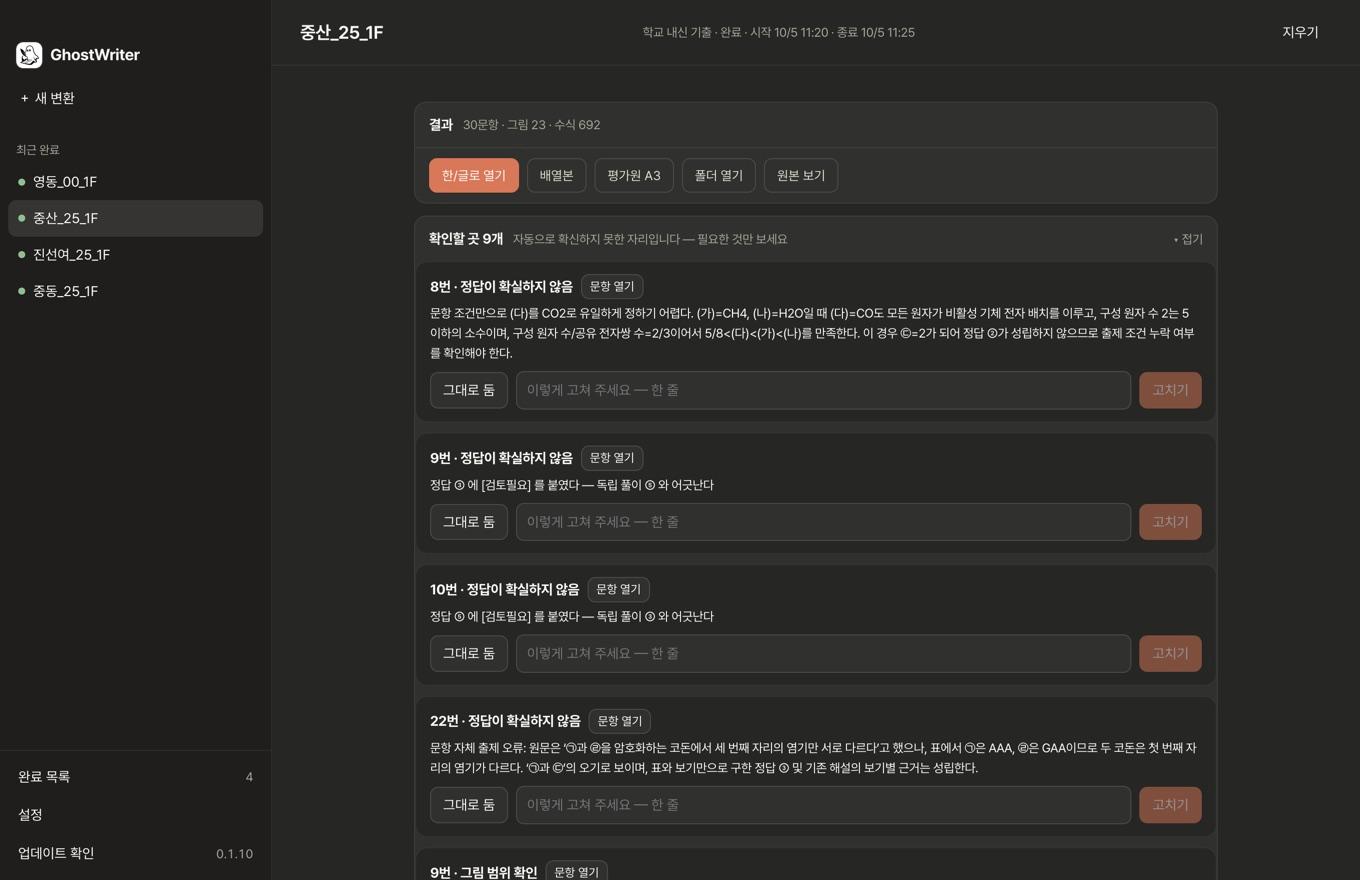
Task: Open the 영동_00_1F completed item
Action: [135, 182]
